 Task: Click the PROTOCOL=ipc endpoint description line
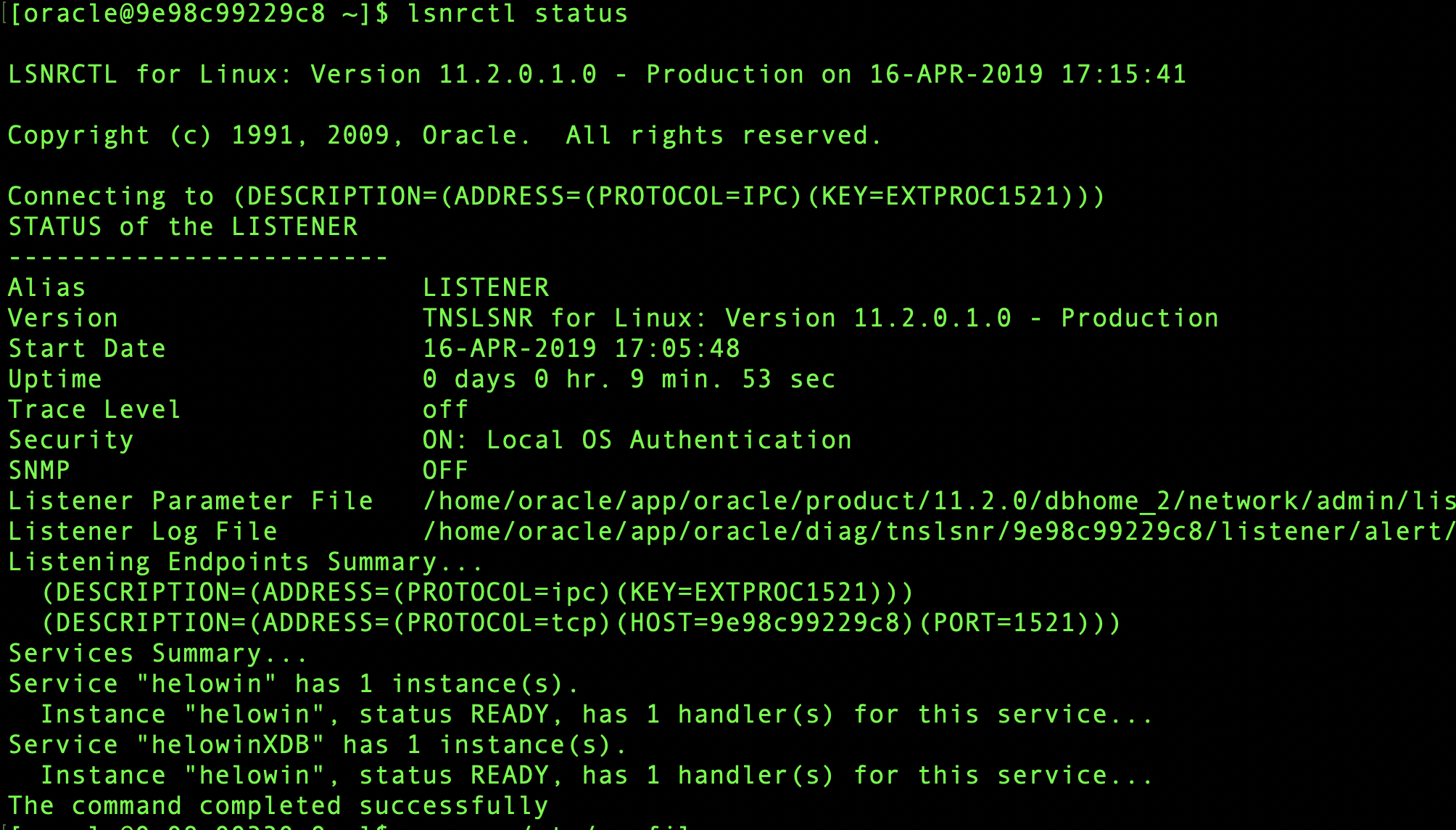477,592
